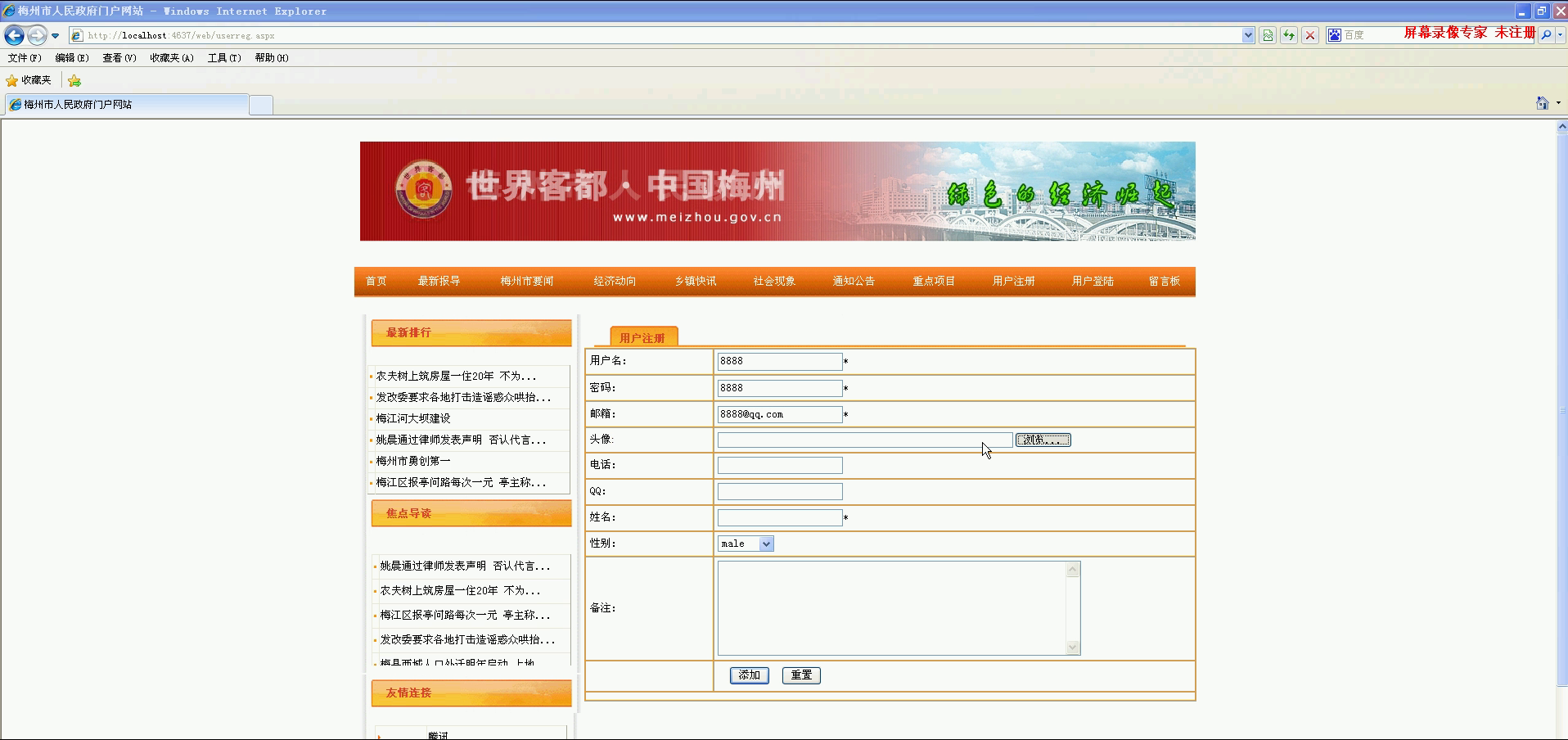Open 最新报导 navigation link
The height and width of the screenshot is (740, 1568).
439,281
